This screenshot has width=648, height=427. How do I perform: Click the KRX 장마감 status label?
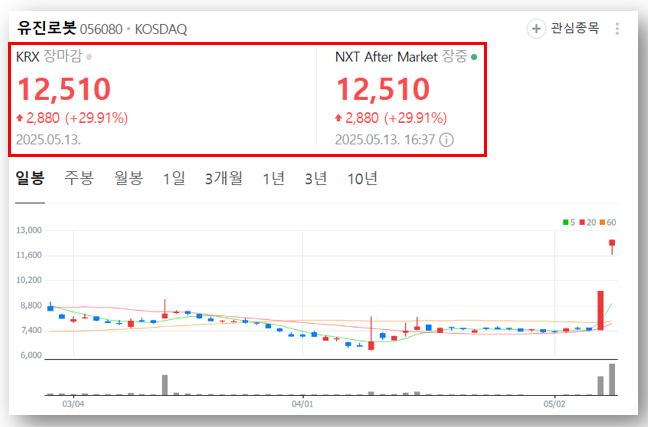tap(49, 57)
